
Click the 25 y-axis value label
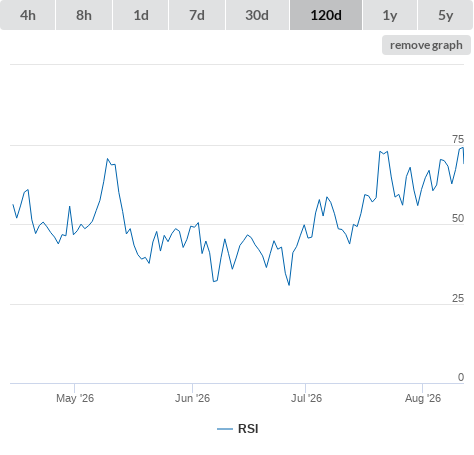[458, 298]
